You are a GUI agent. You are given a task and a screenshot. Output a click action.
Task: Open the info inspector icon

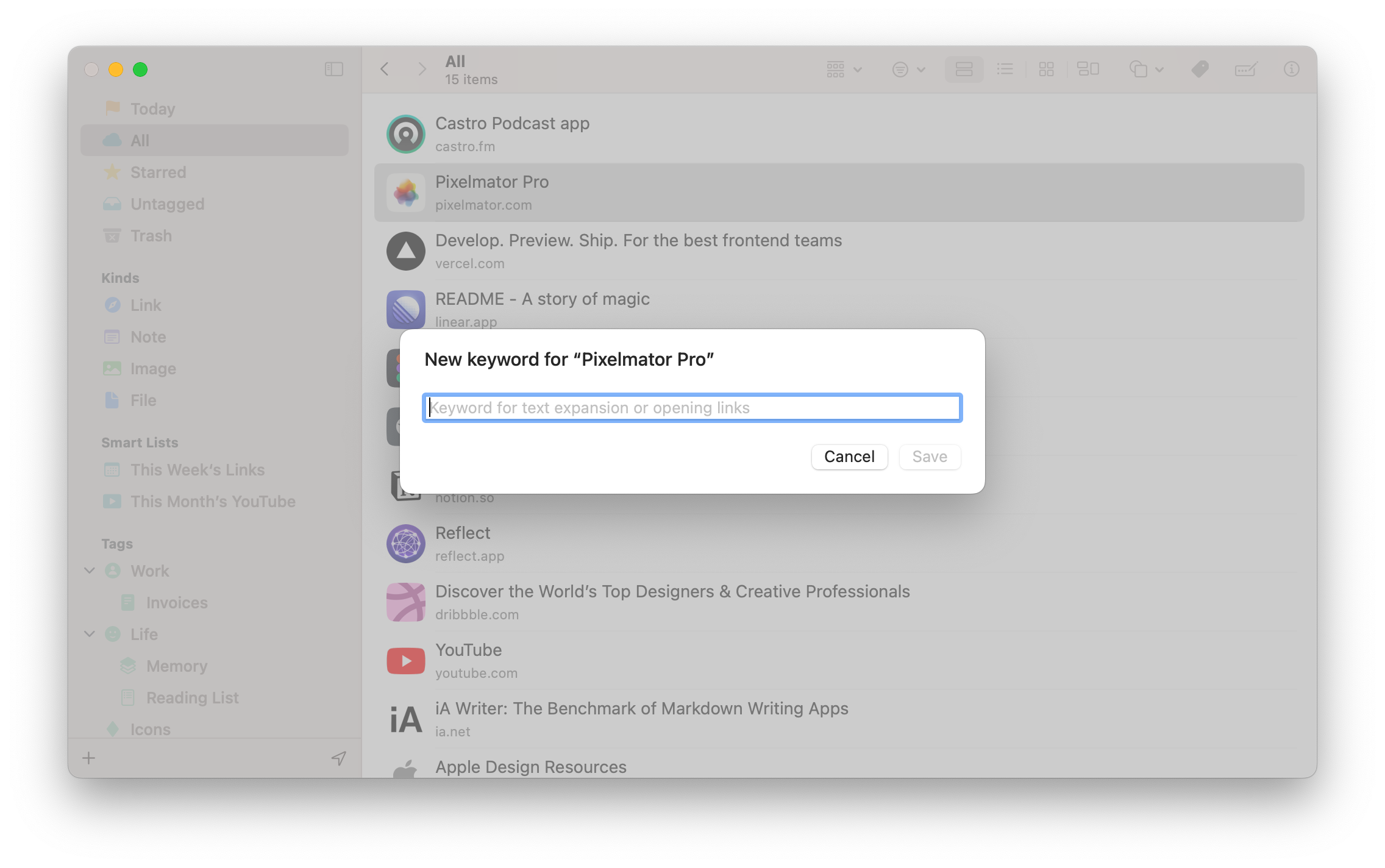pyautogui.click(x=1291, y=69)
